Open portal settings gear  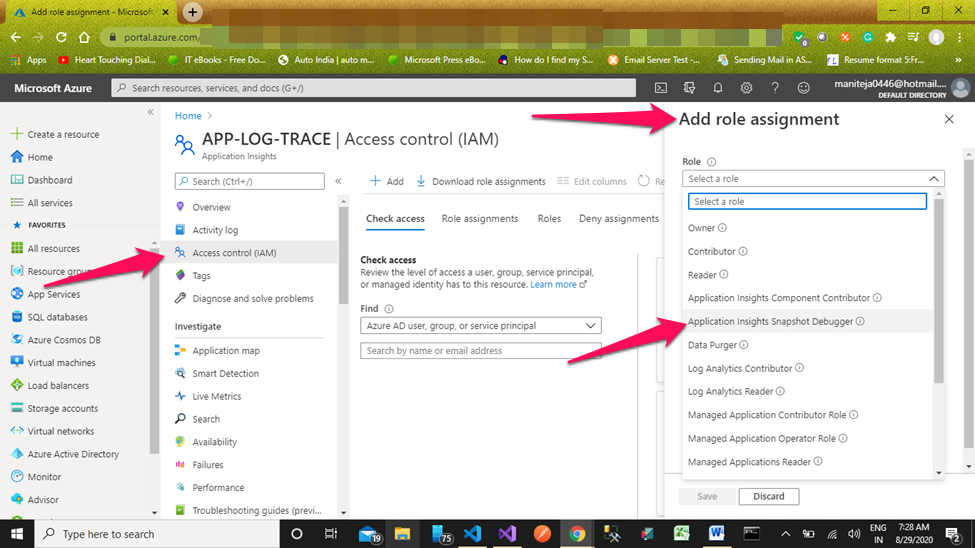click(x=746, y=88)
